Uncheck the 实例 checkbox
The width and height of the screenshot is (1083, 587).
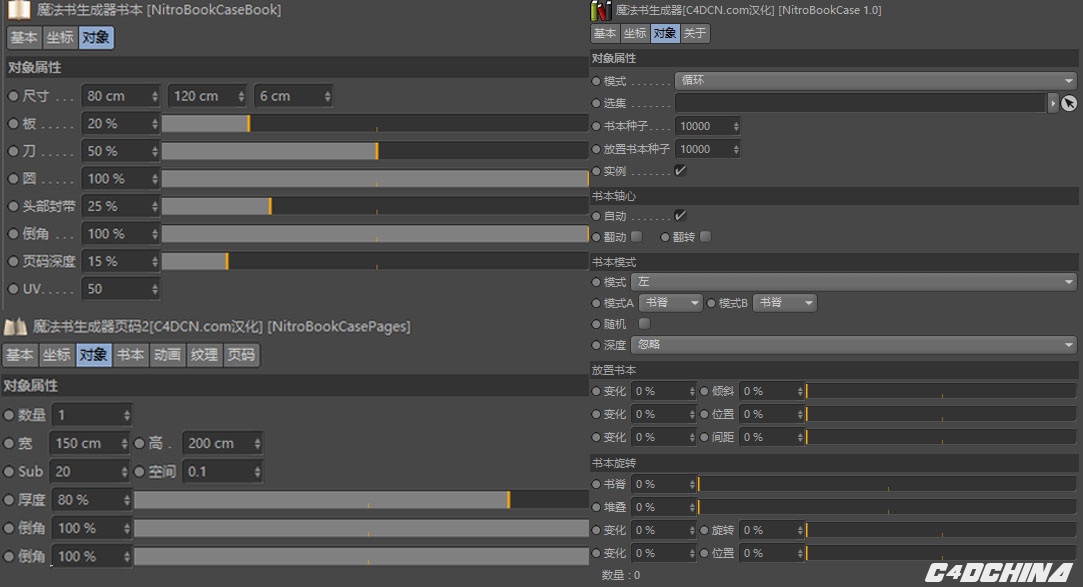[x=680, y=171]
